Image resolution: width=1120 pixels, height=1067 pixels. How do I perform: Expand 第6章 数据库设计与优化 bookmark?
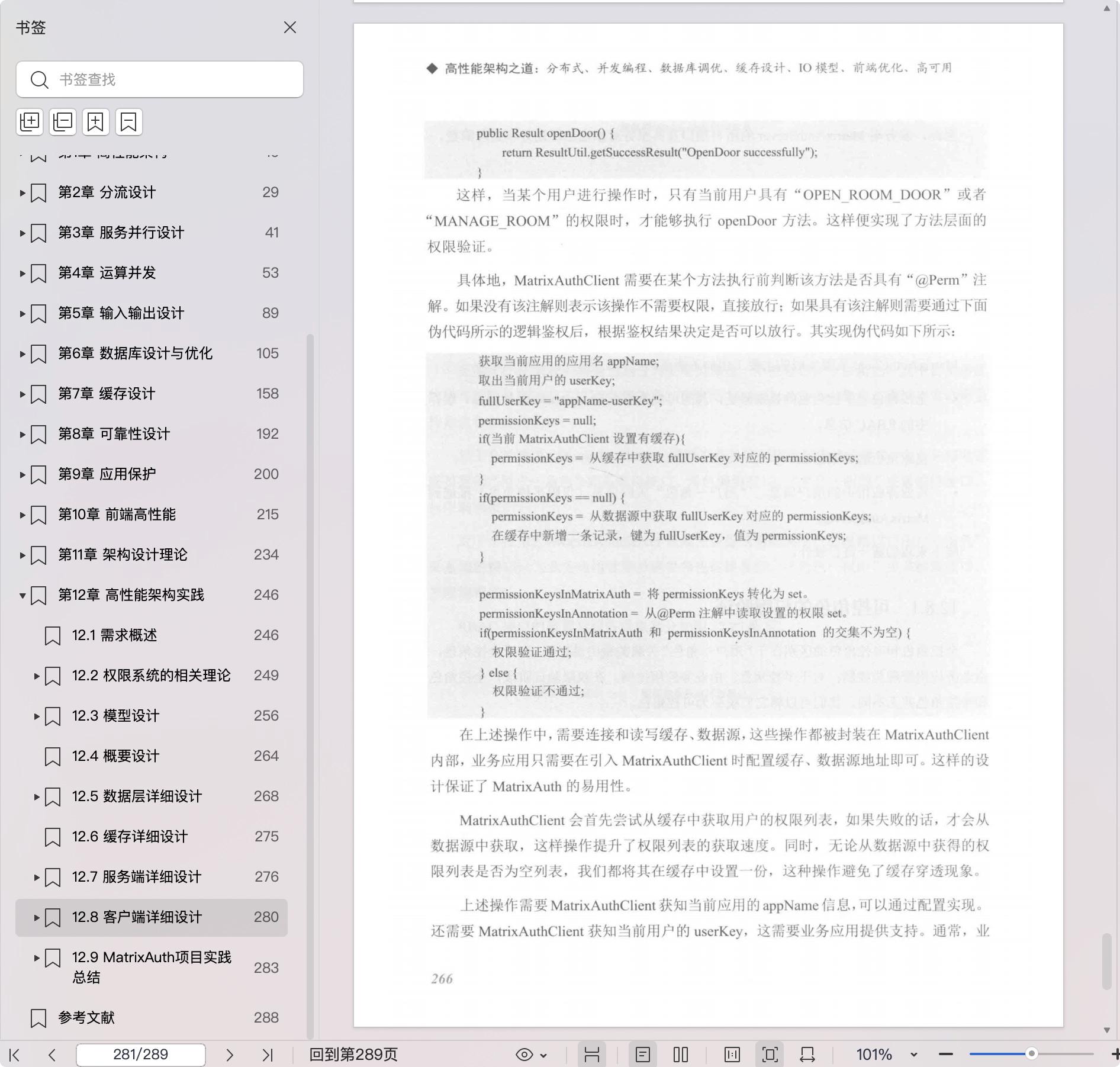(x=22, y=354)
